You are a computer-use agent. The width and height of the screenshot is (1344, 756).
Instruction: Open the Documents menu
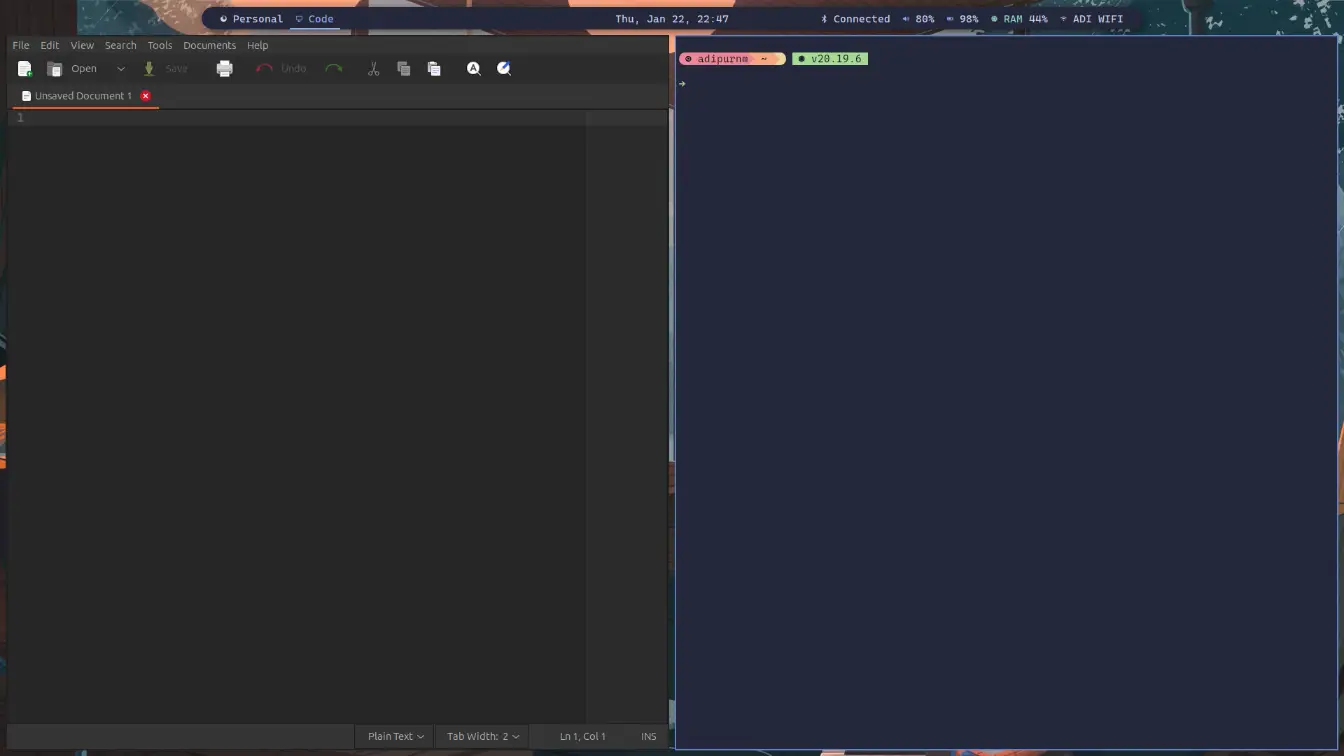click(x=209, y=45)
